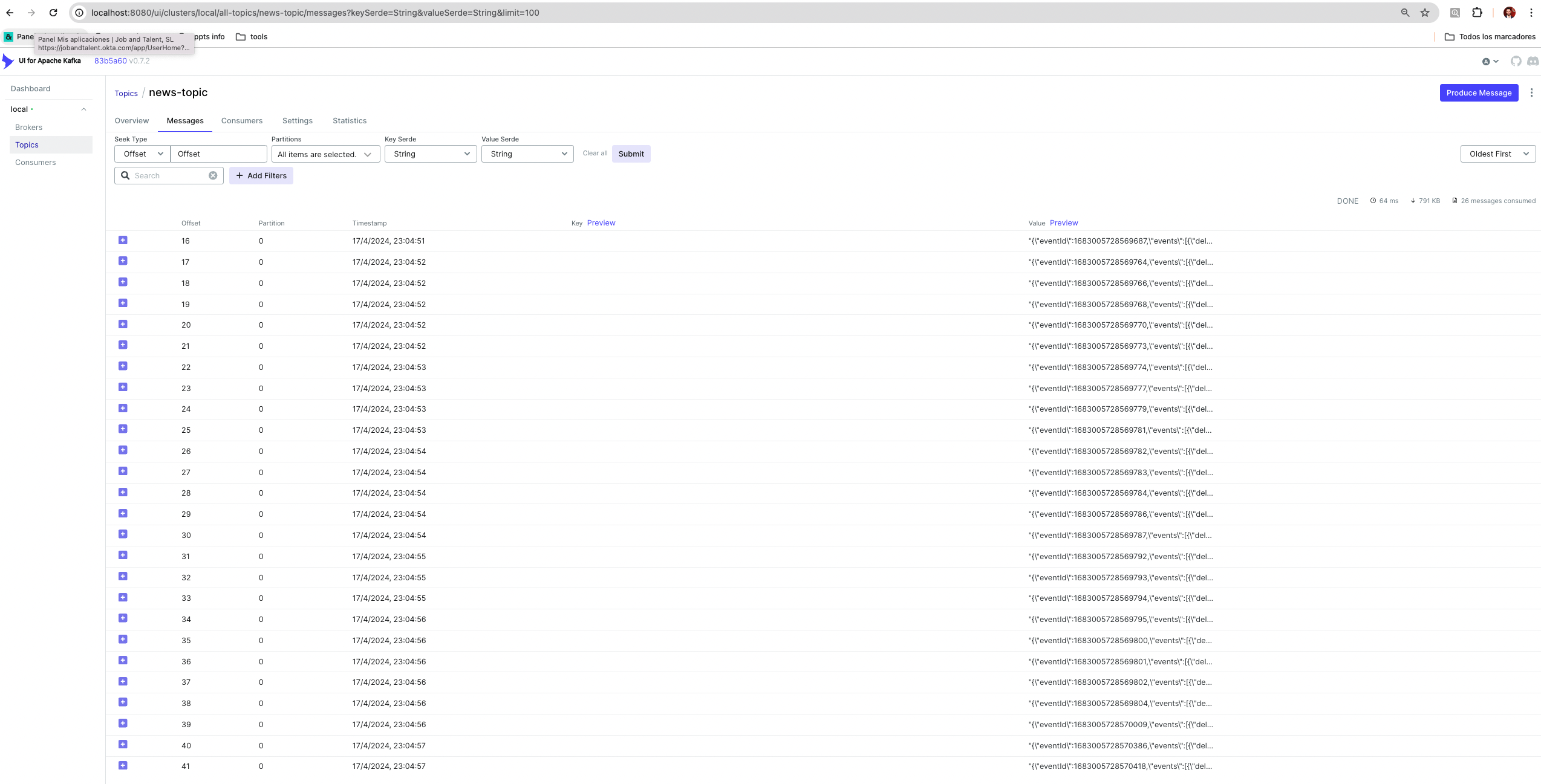Click the value of offset 39 message
The image size is (1541, 784).
1121,724
